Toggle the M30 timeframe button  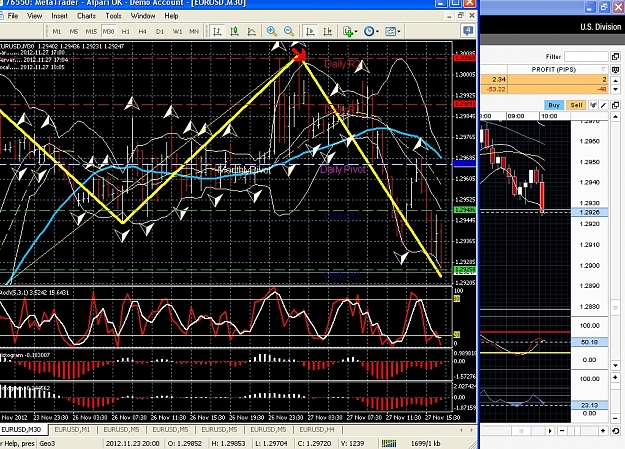point(108,32)
